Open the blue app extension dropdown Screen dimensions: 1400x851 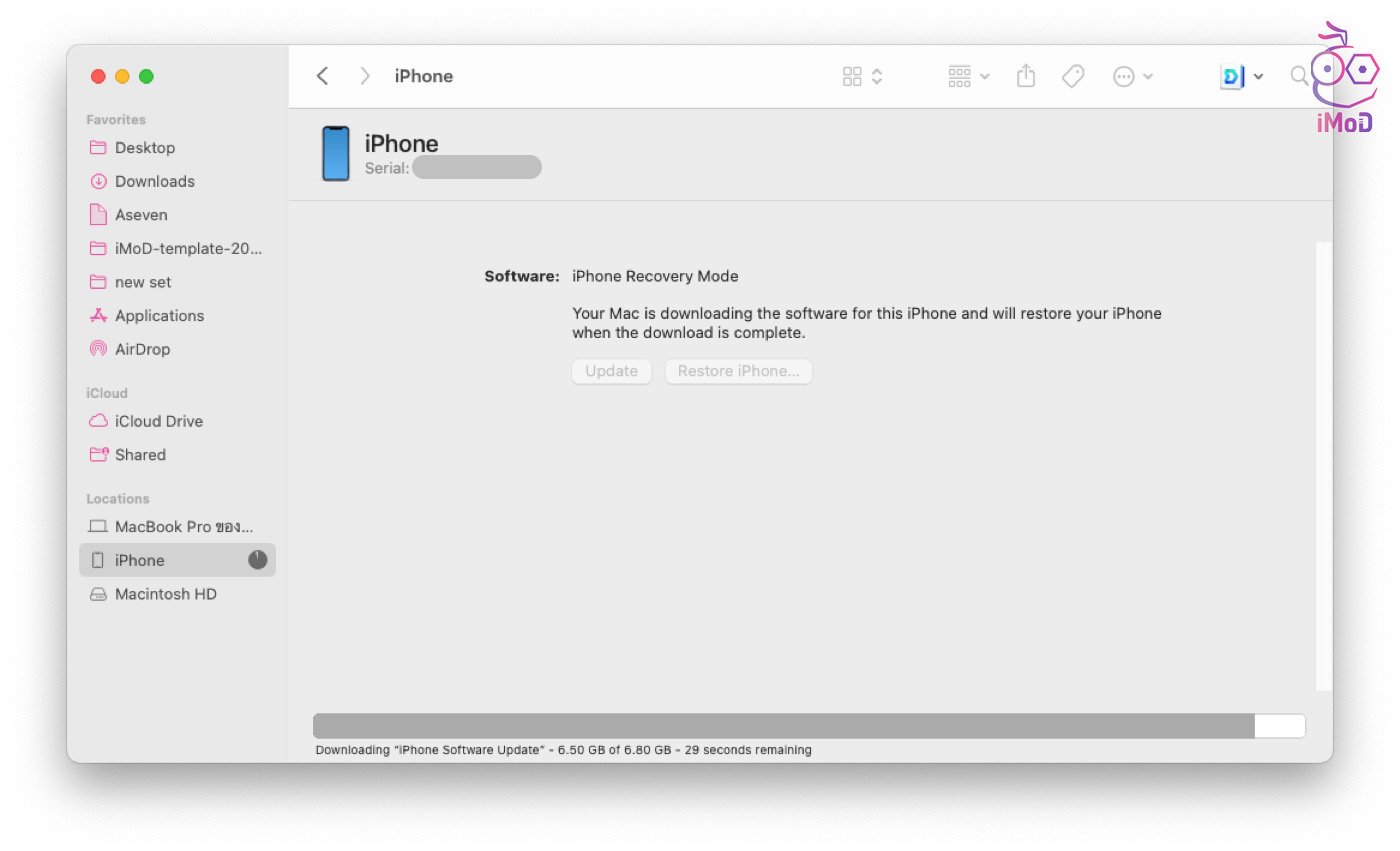point(1241,76)
